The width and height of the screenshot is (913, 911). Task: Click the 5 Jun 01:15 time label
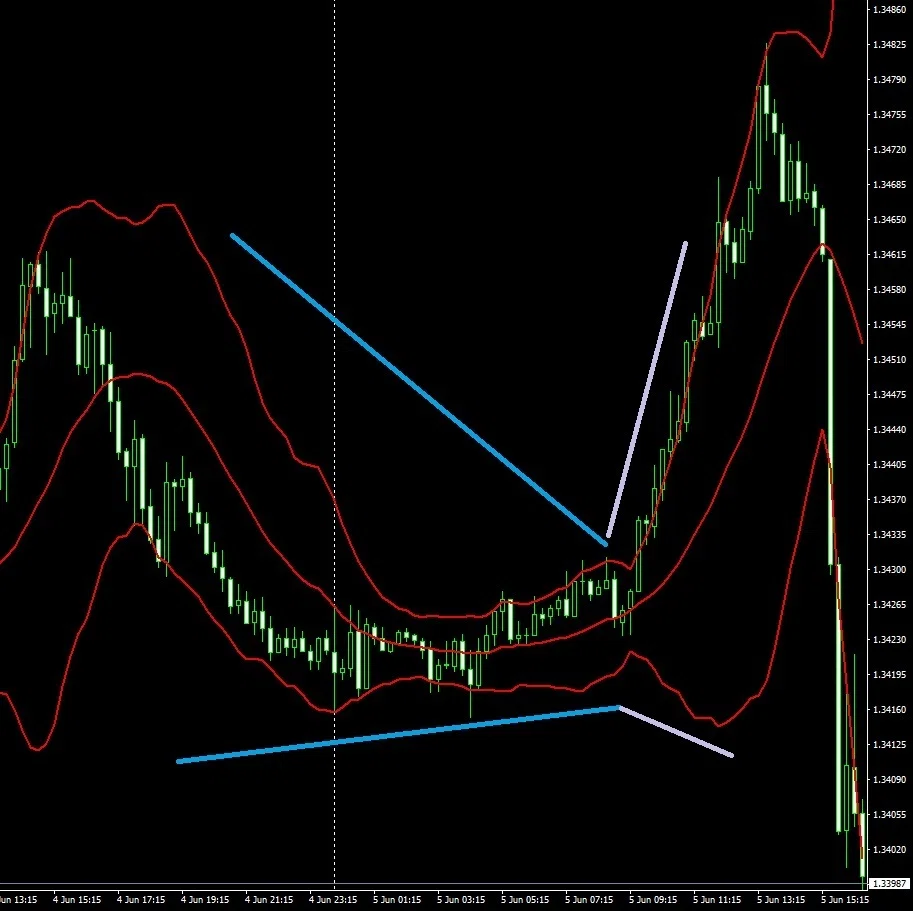[397, 899]
